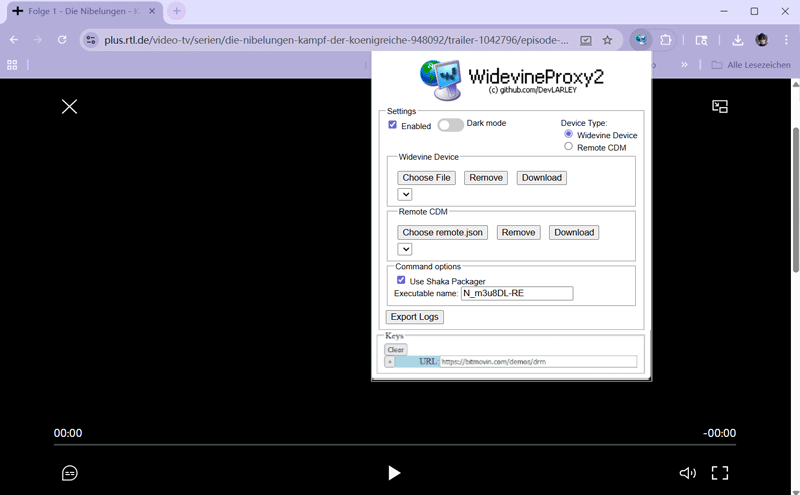Select the Remote CDM radio button

[x=569, y=147]
